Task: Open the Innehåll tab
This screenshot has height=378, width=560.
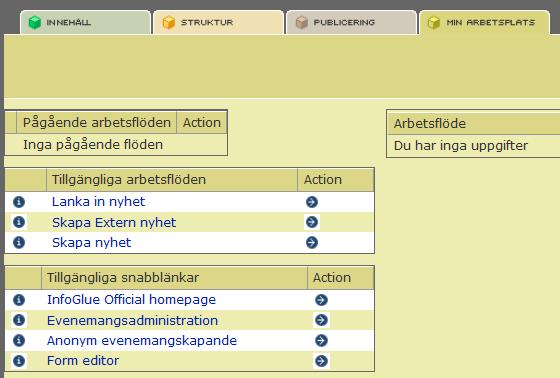Action: [x=85, y=23]
